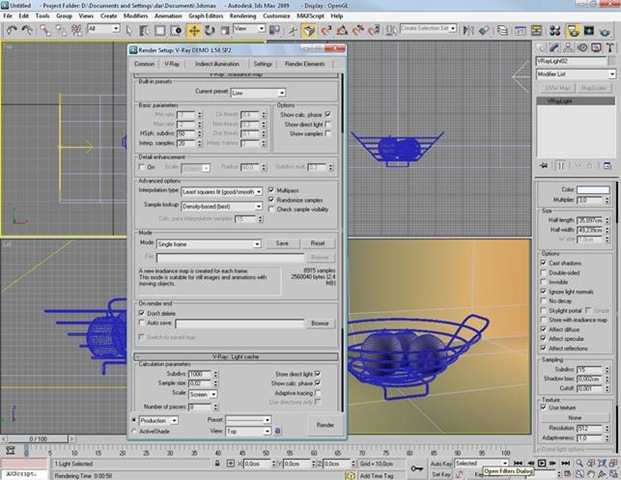Open the Hierarchy command panel tab

[x=568, y=47]
